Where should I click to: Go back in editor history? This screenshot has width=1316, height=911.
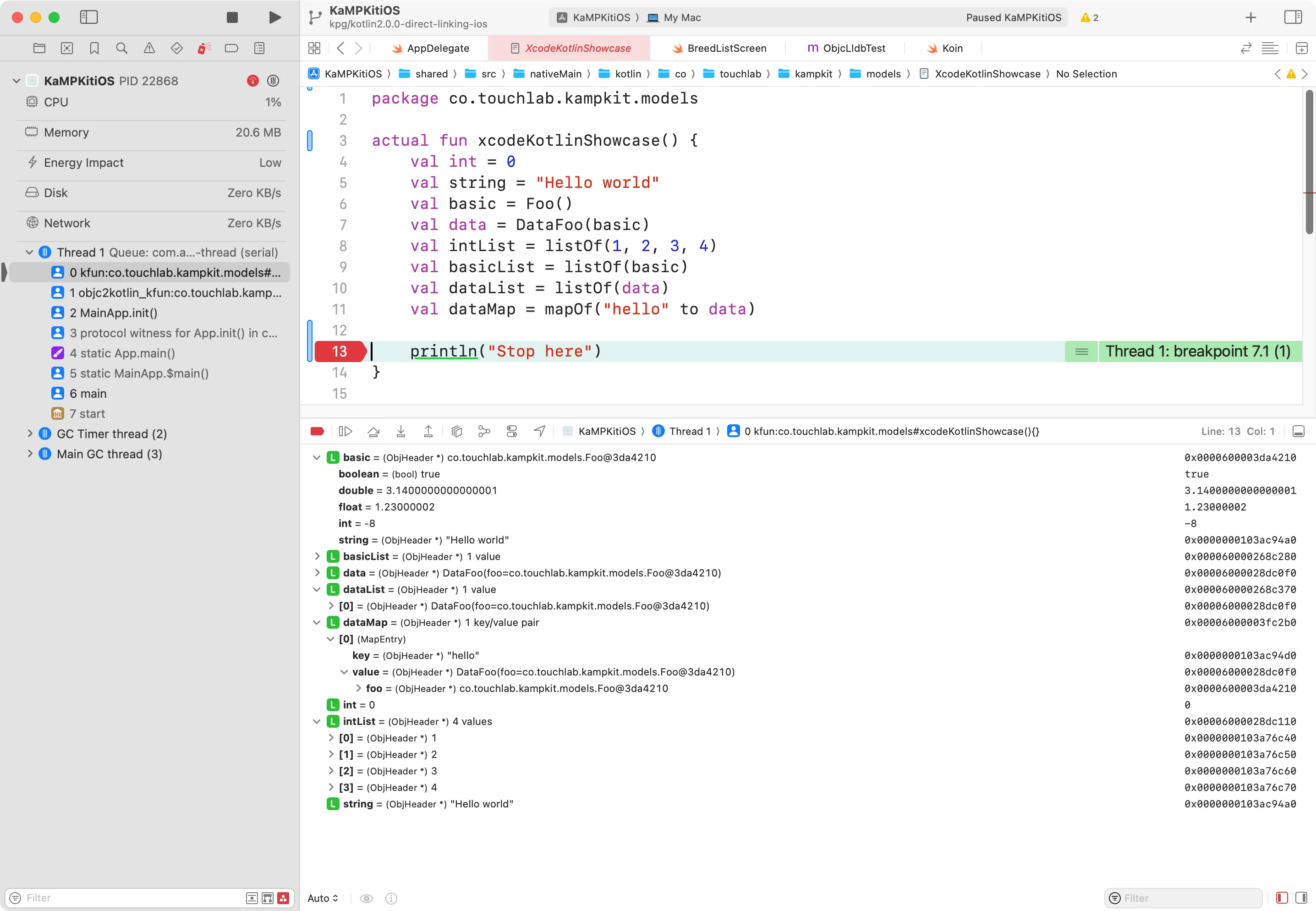341,48
